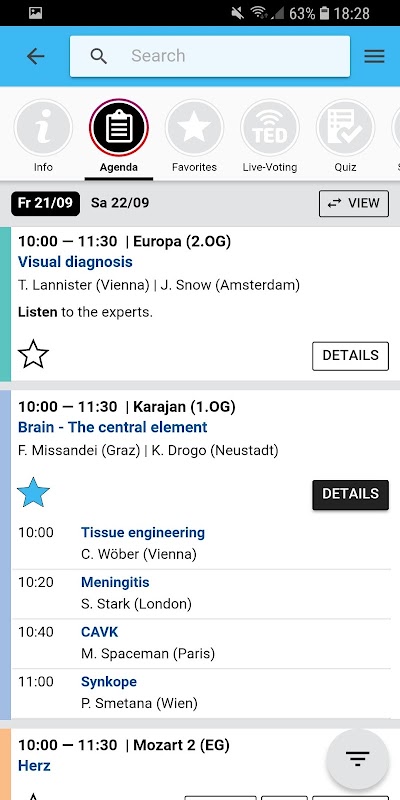
Task: Tap the floating filter button
Action: [x=358, y=759]
